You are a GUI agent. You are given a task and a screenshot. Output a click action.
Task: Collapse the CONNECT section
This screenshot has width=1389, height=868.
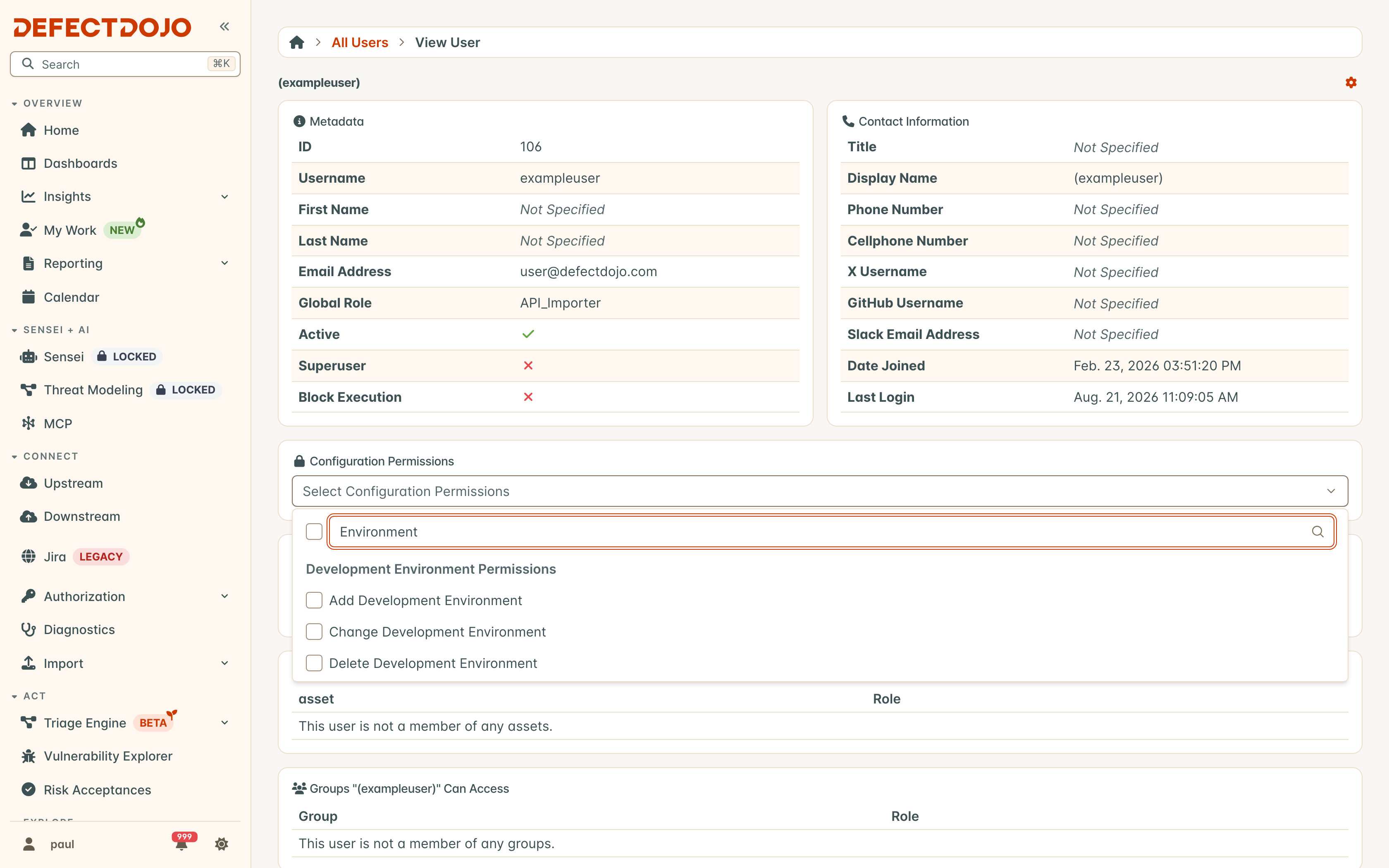pos(45,456)
